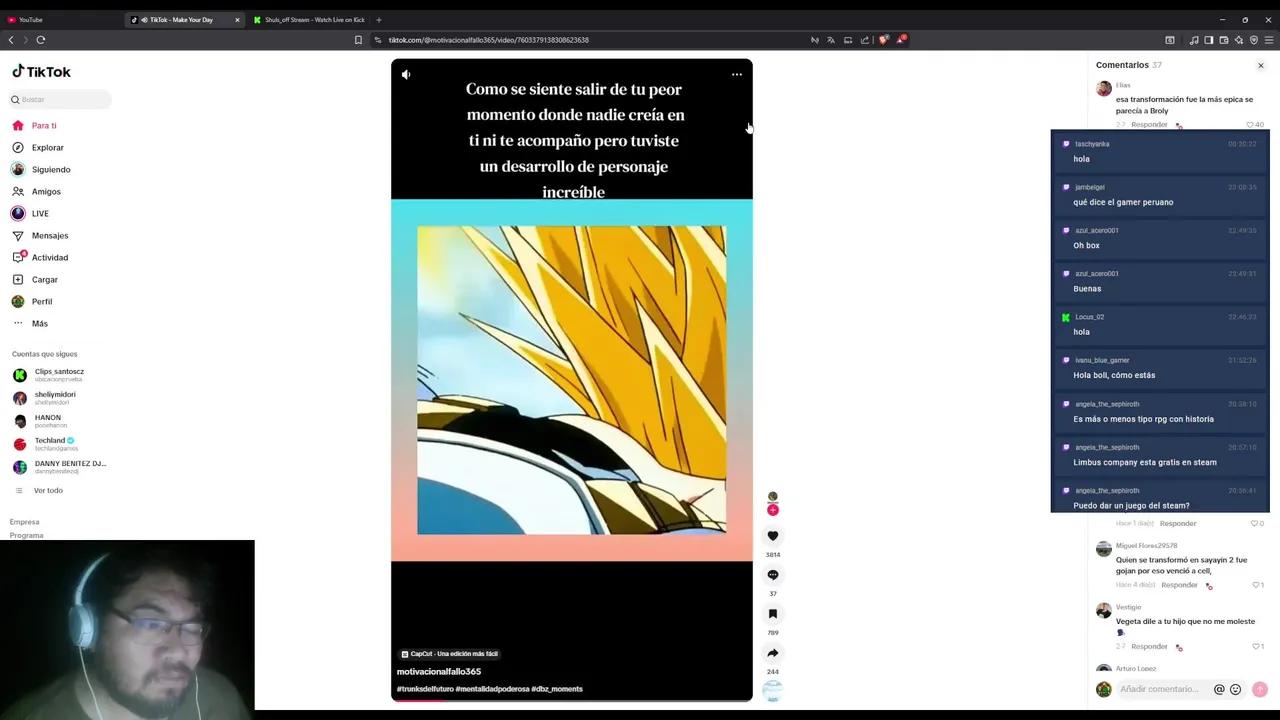1280x720 pixels.
Task: Post comment with the pink send button
Action: (1259, 689)
